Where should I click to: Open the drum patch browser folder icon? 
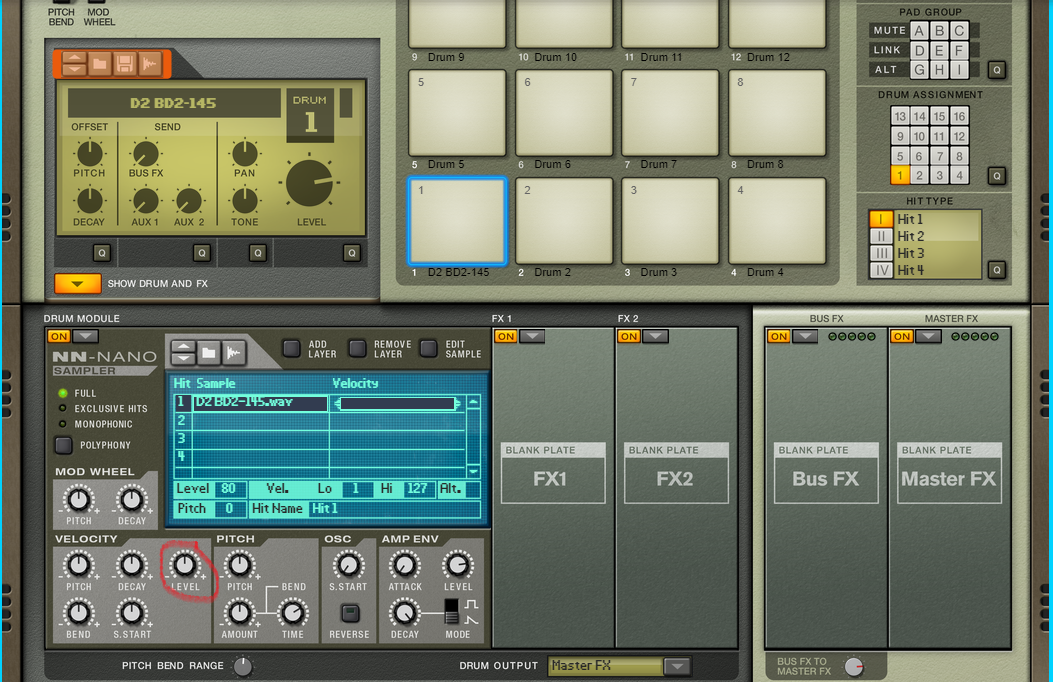pos(100,64)
